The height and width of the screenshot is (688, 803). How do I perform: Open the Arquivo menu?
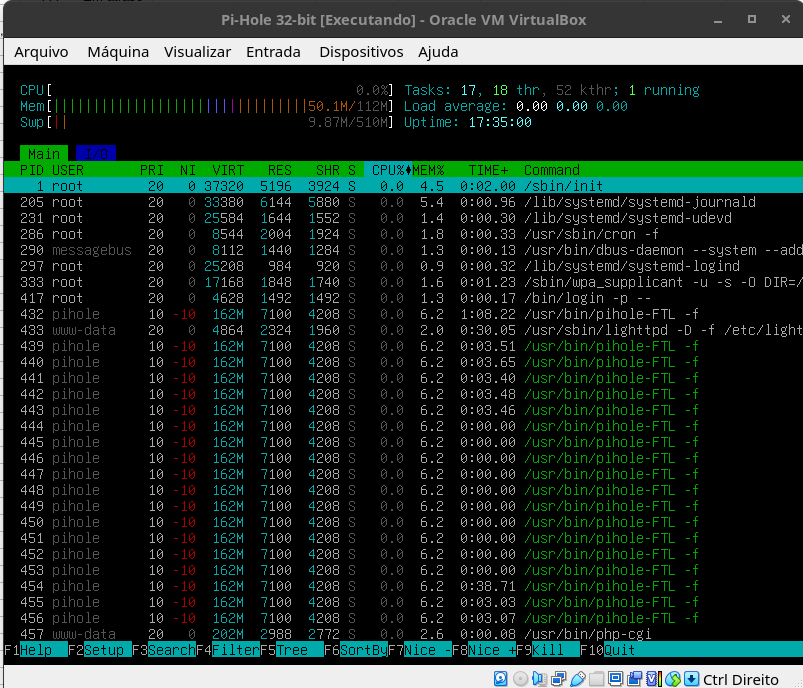41,52
